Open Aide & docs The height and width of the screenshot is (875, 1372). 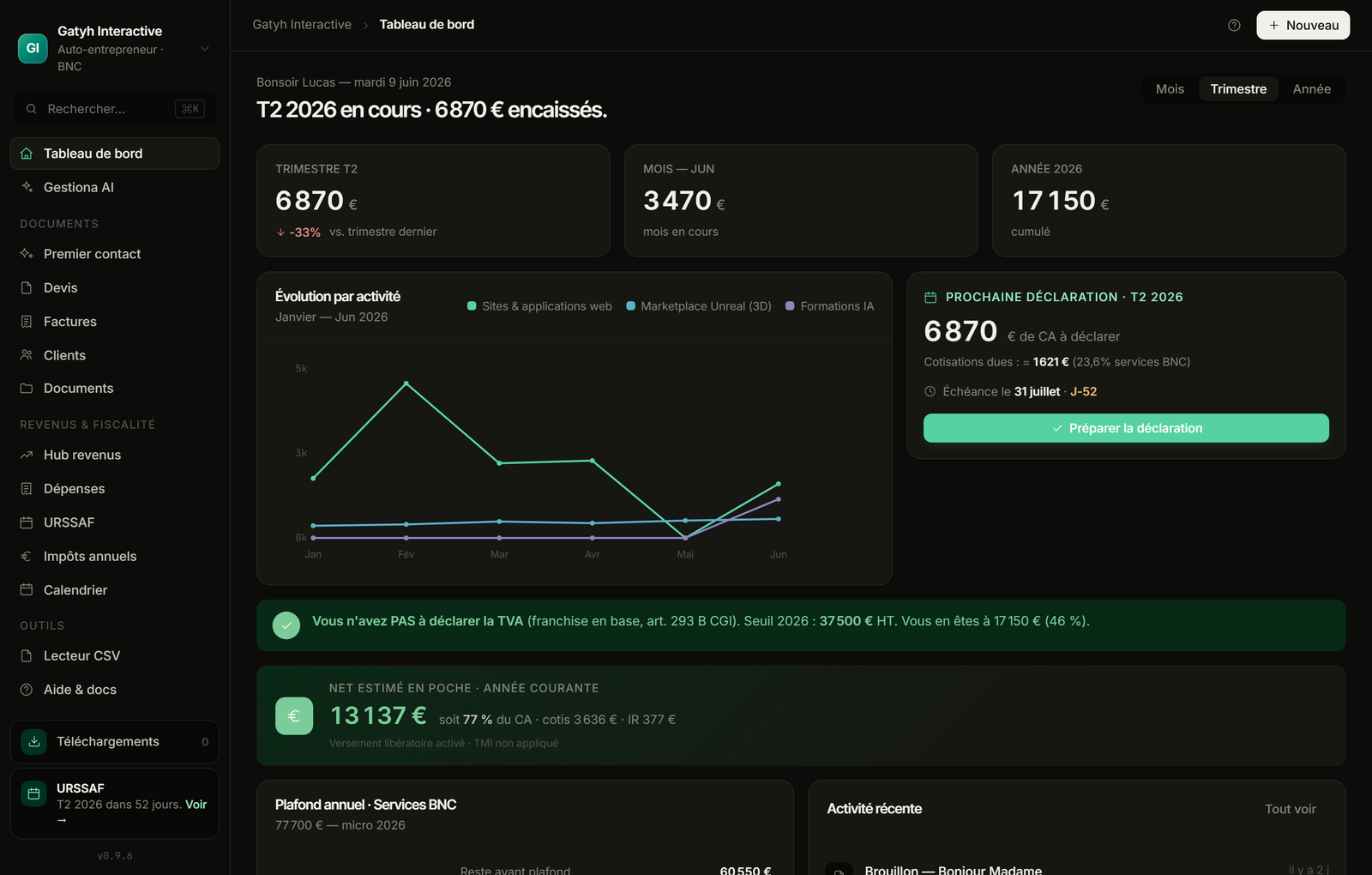(x=115, y=690)
